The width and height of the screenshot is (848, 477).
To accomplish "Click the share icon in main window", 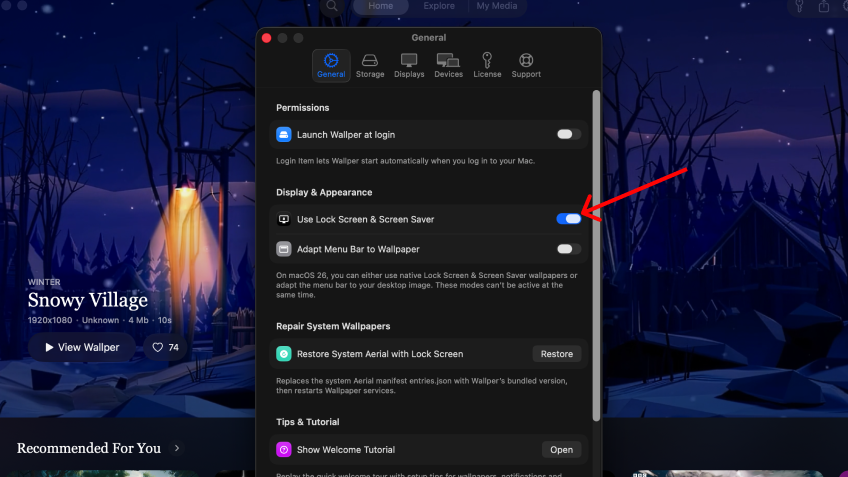I will tap(823, 6).
